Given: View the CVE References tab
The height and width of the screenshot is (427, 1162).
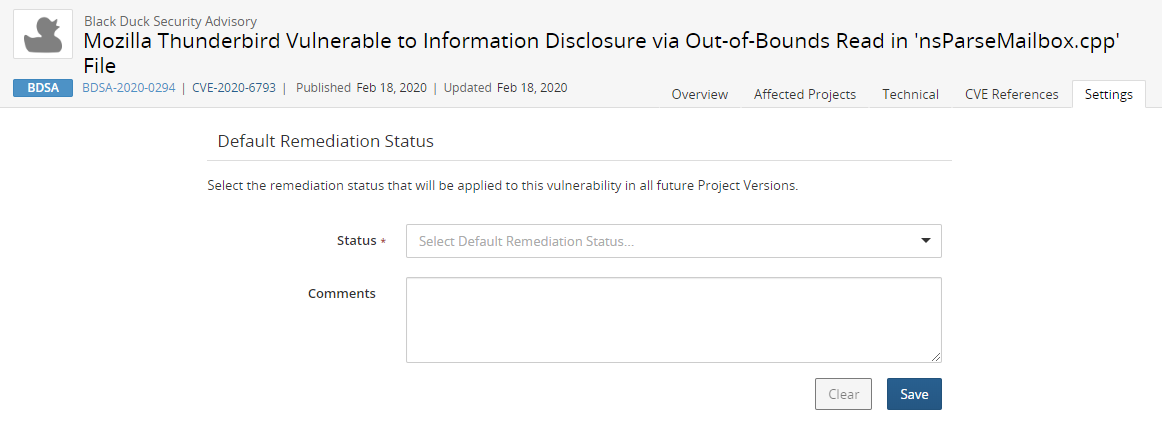Looking at the screenshot, I should coord(1011,94).
